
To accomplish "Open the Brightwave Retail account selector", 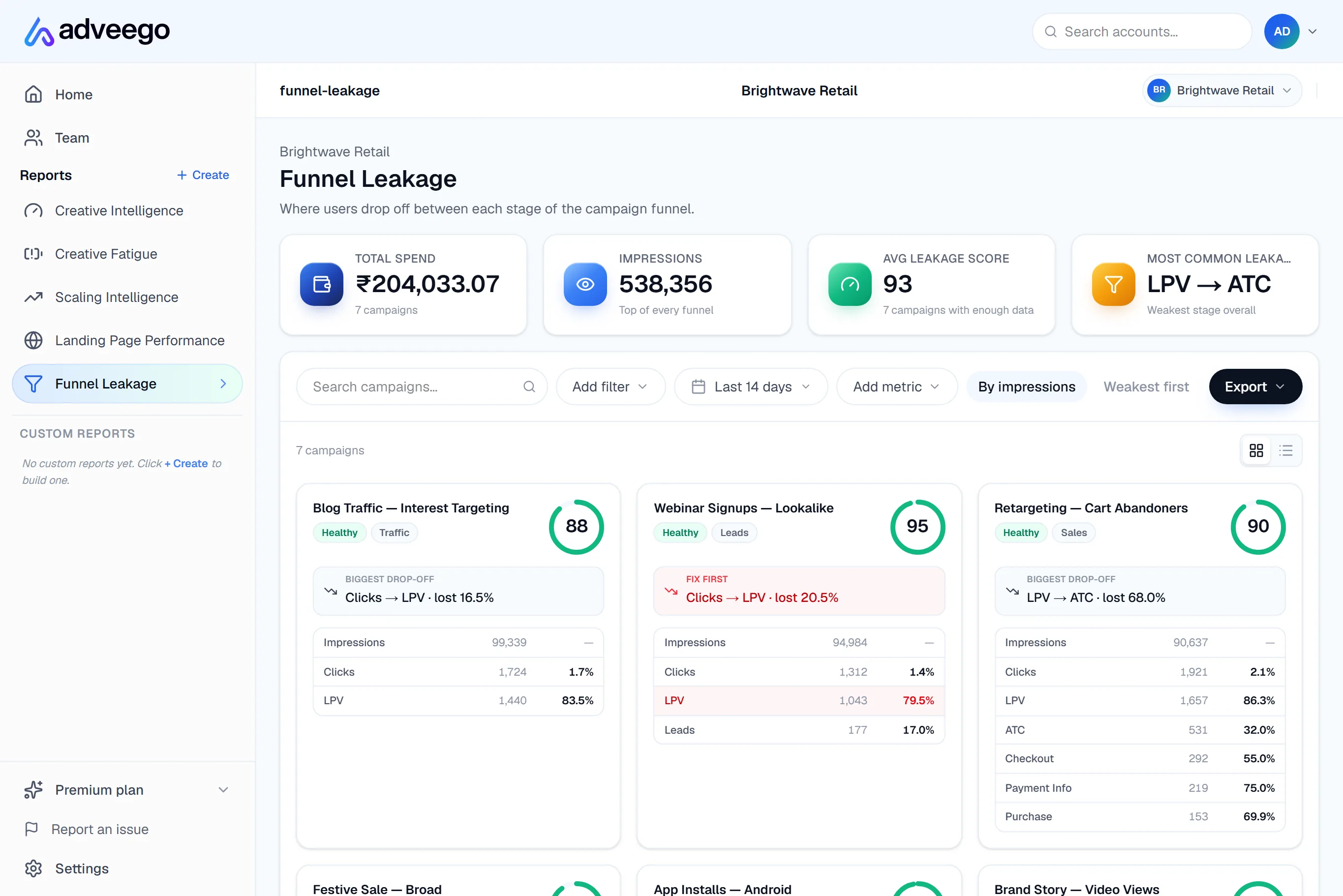I will point(1222,90).
